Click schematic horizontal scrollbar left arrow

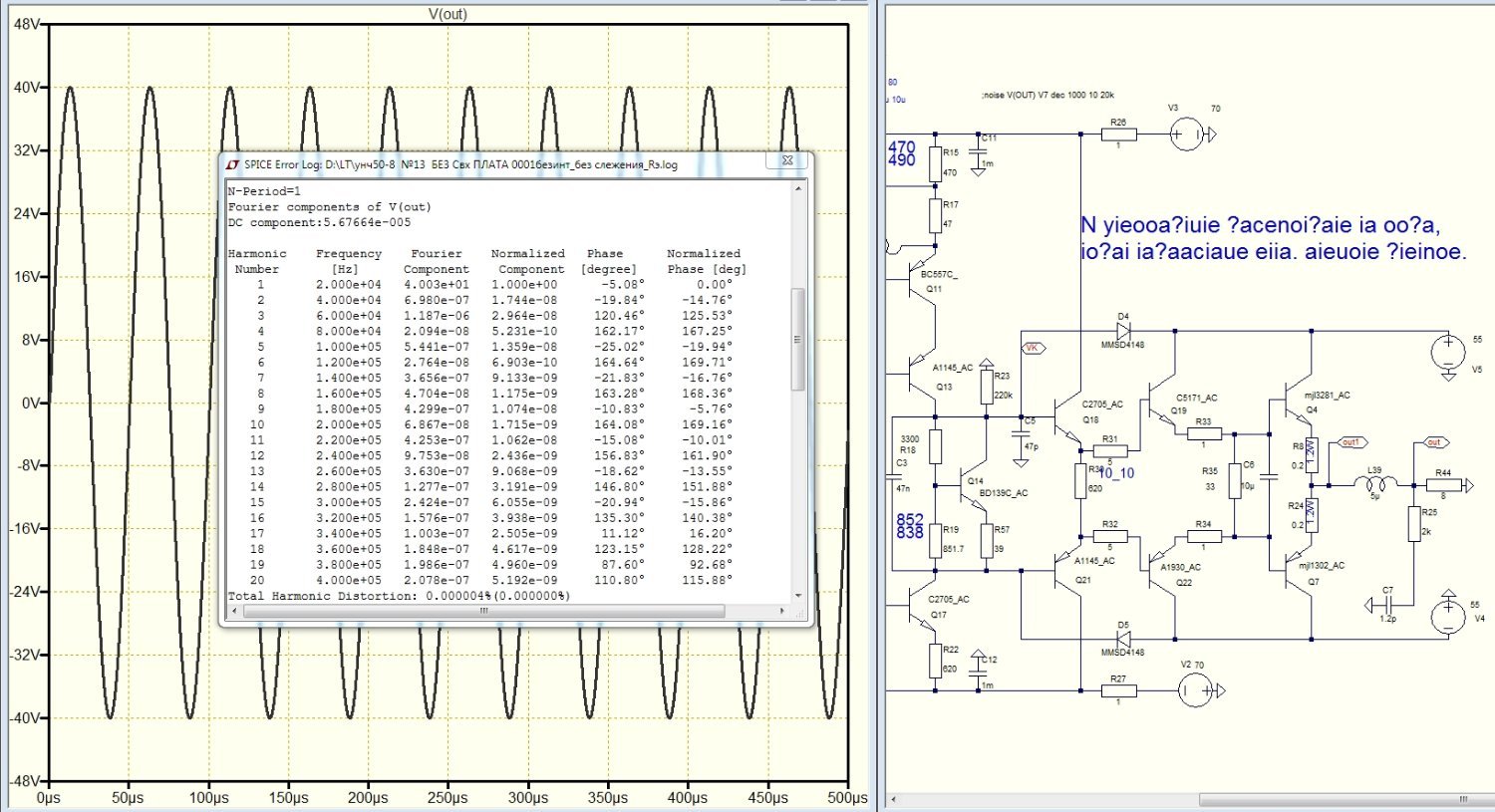coord(893,799)
